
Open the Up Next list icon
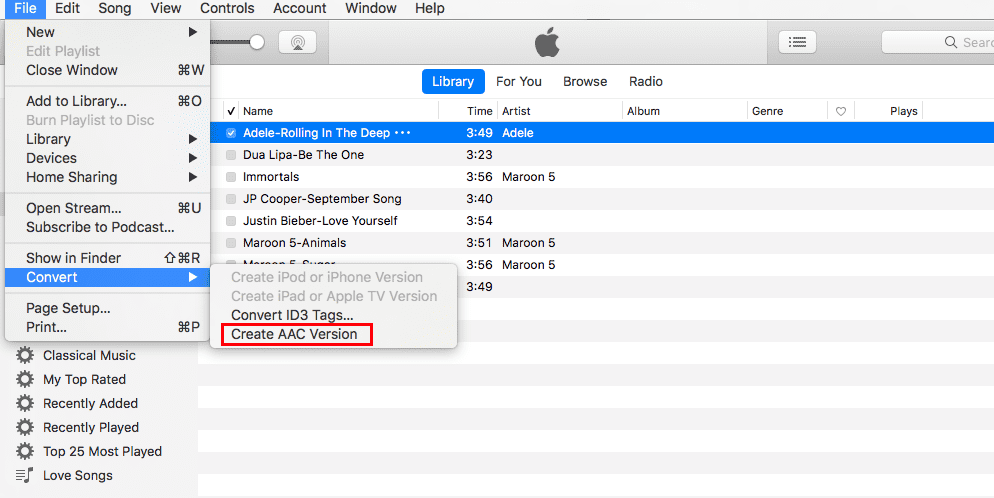point(797,42)
